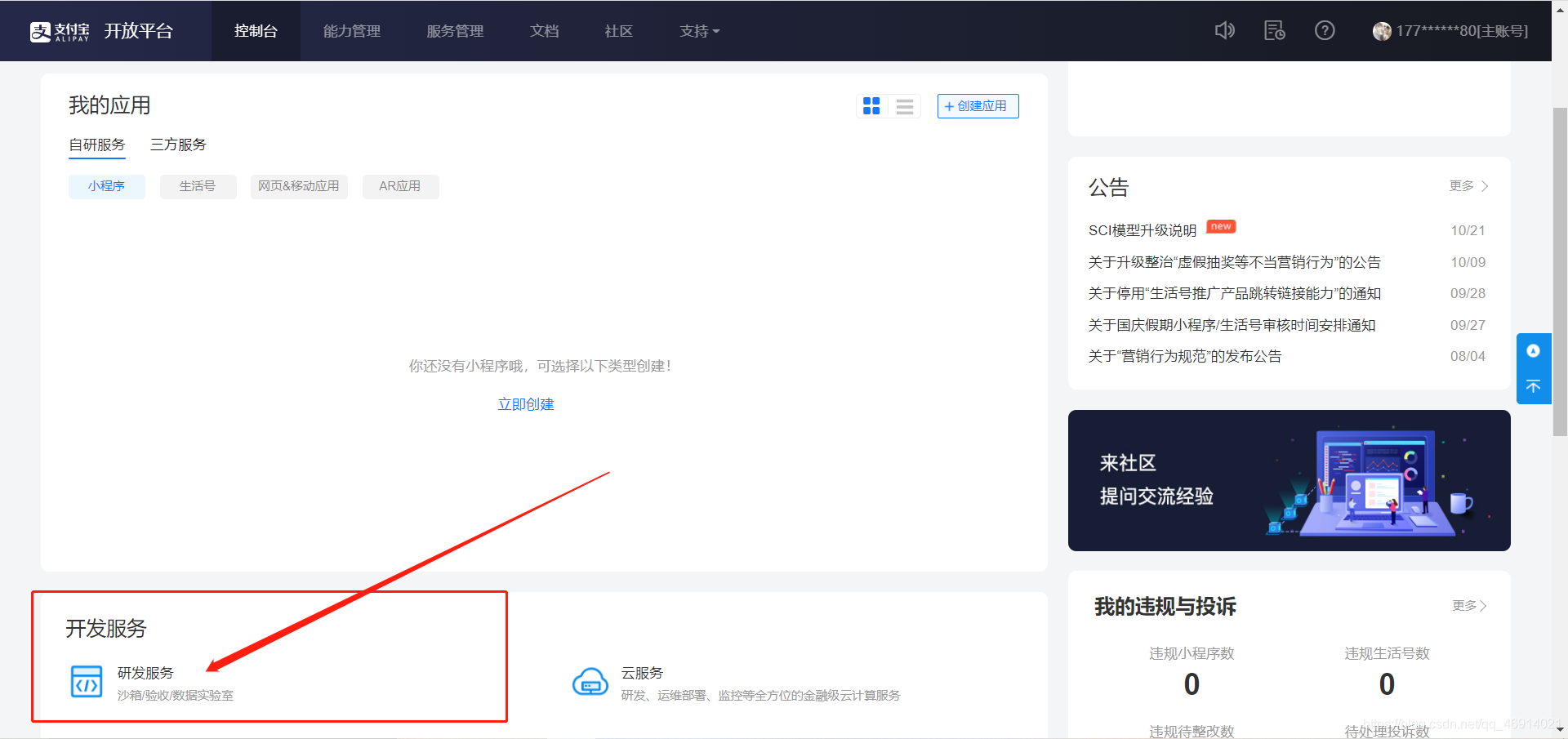The width and height of the screenshot is (1568, 739).
Task: Open the 社区 menu item
Action: (x=619, y=31)
